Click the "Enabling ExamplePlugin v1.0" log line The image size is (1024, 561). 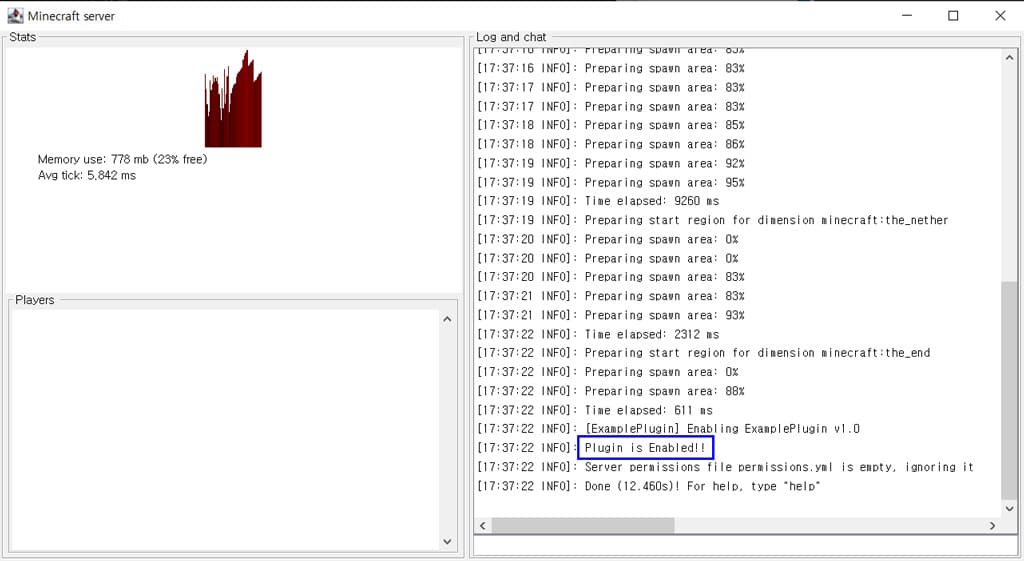[x=722, y=429]
